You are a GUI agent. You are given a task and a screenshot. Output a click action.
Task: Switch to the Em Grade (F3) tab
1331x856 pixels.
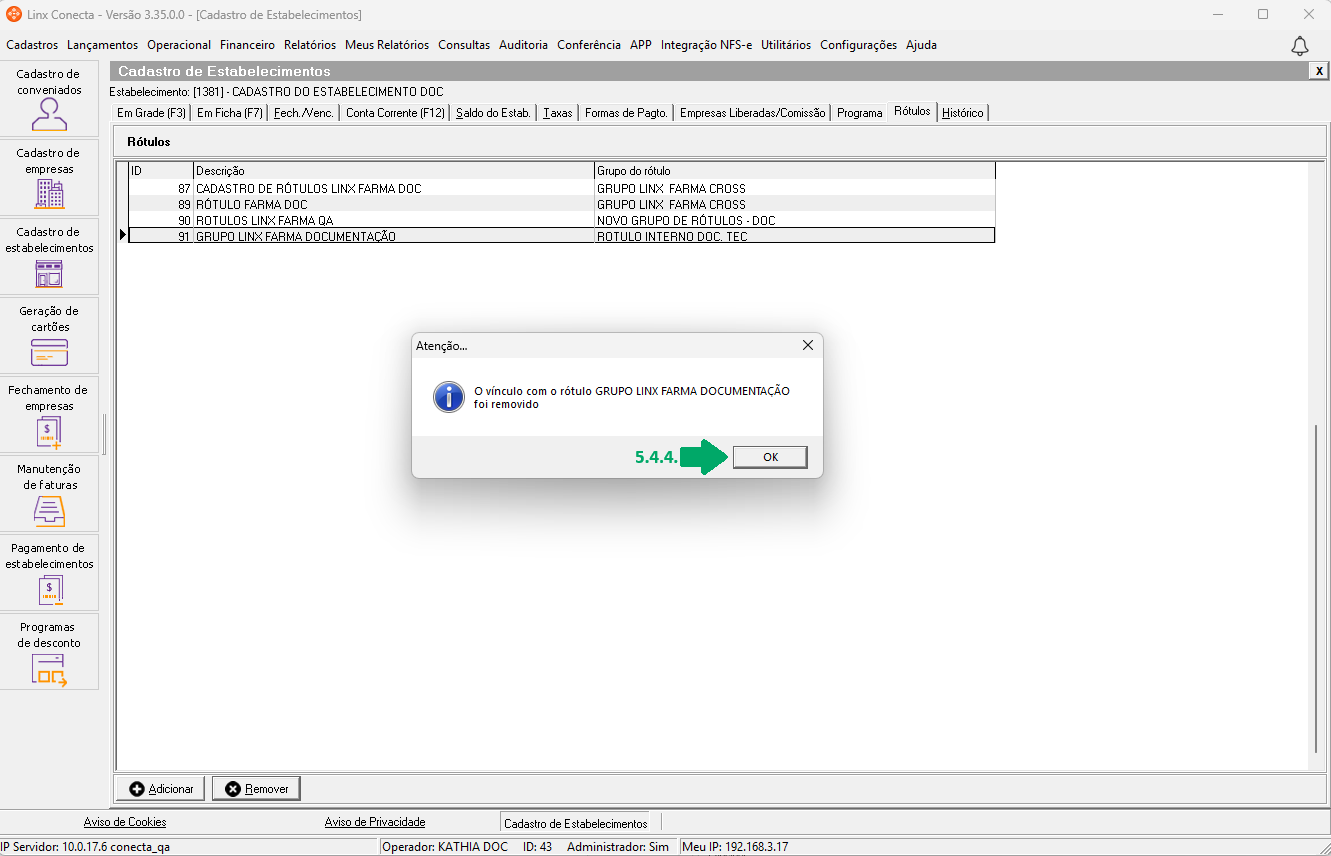pyautogui.click(x=151, y=113)
